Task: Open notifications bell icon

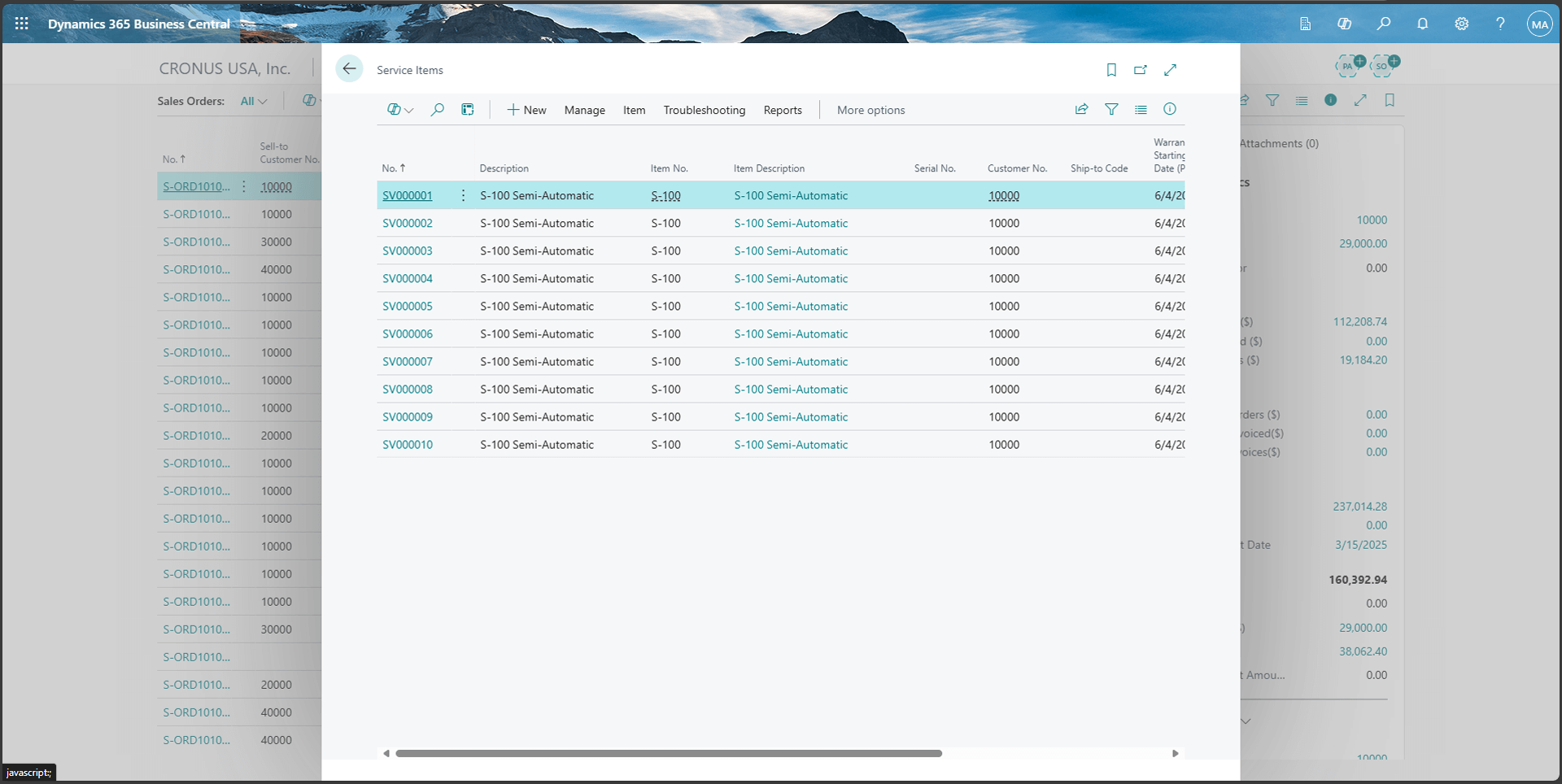Action: [1423, 24]
